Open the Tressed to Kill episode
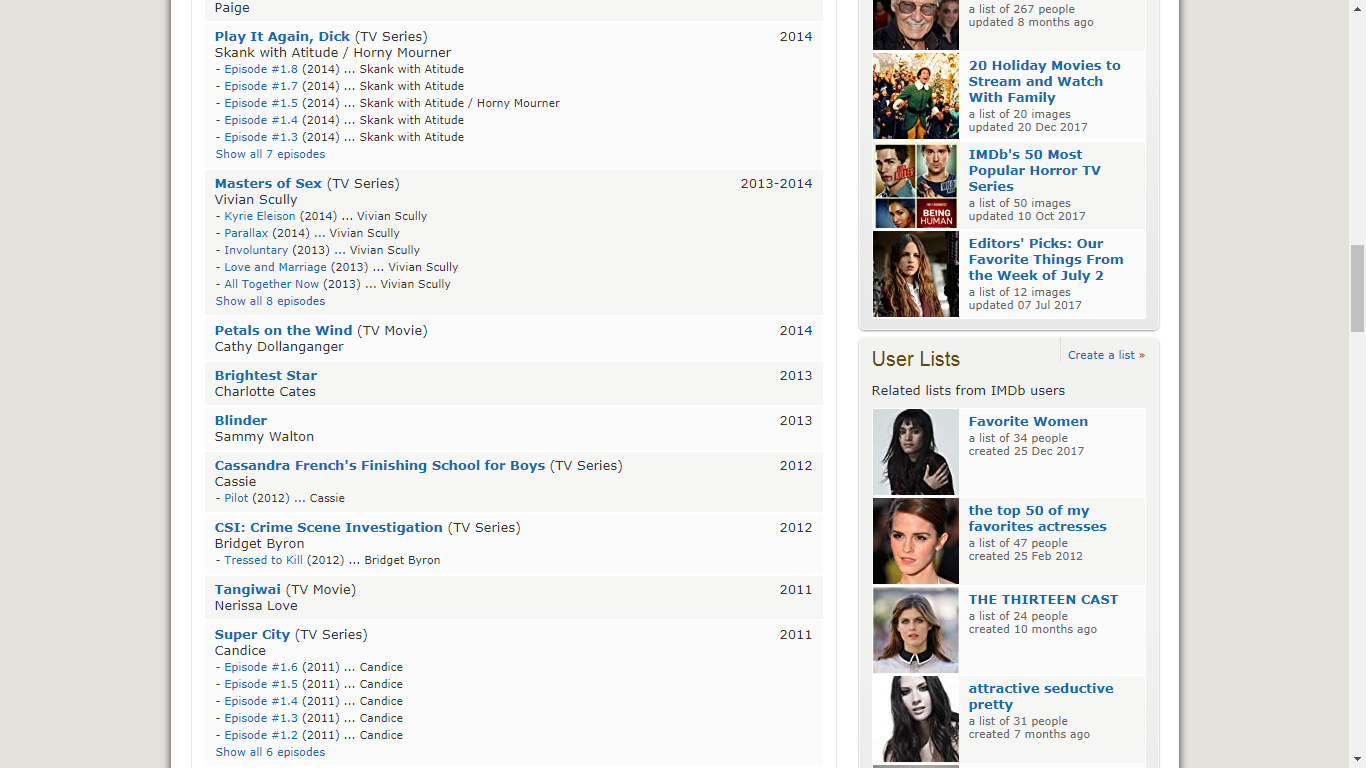This screenshot has width=1366, height=768. (263, 561)
